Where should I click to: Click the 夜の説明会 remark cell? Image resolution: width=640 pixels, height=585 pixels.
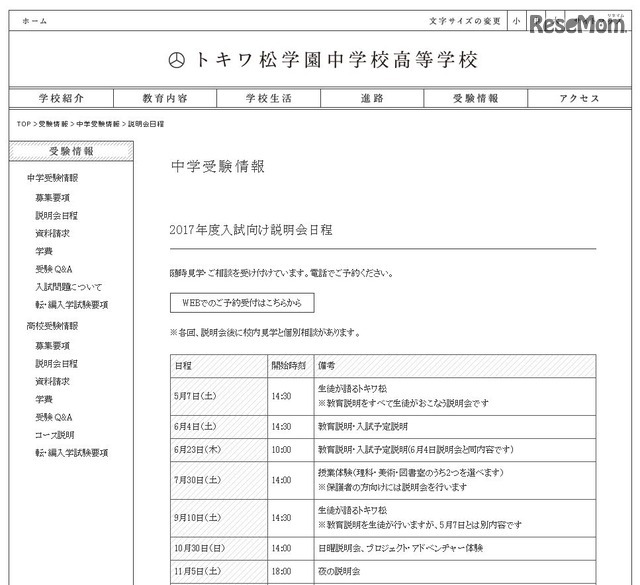pos(455,572)
